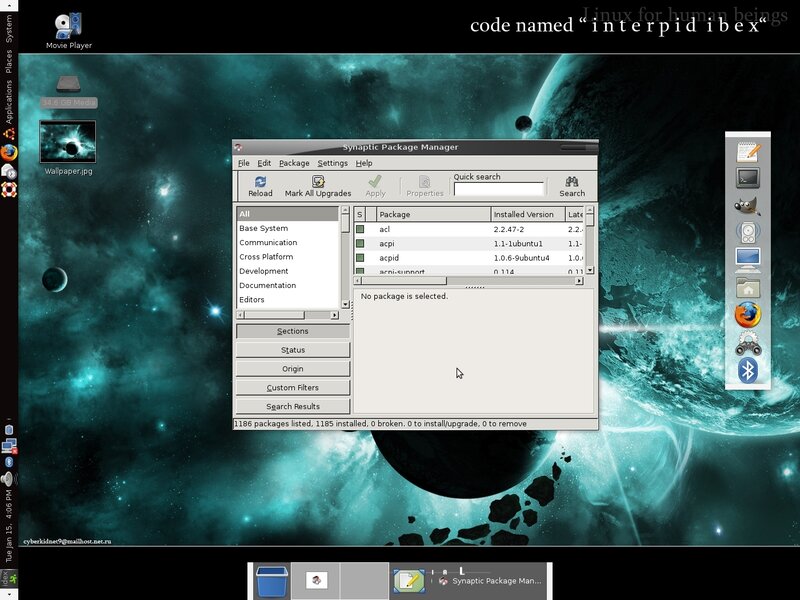The image size is (800, 600).
Task: Click the Synaptic window title bar icon
Action: 238,147
